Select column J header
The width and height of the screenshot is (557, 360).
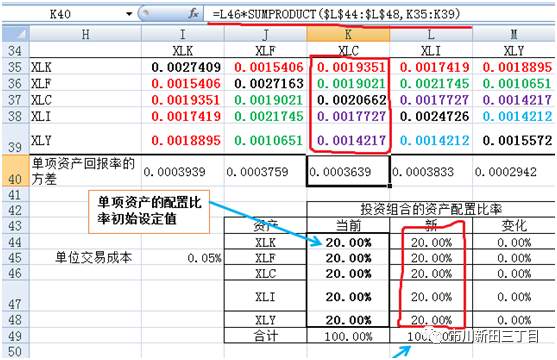tap(265, 34)
